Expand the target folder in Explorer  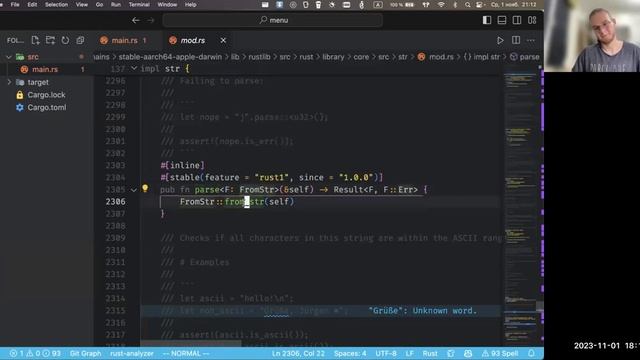point(9,82)
